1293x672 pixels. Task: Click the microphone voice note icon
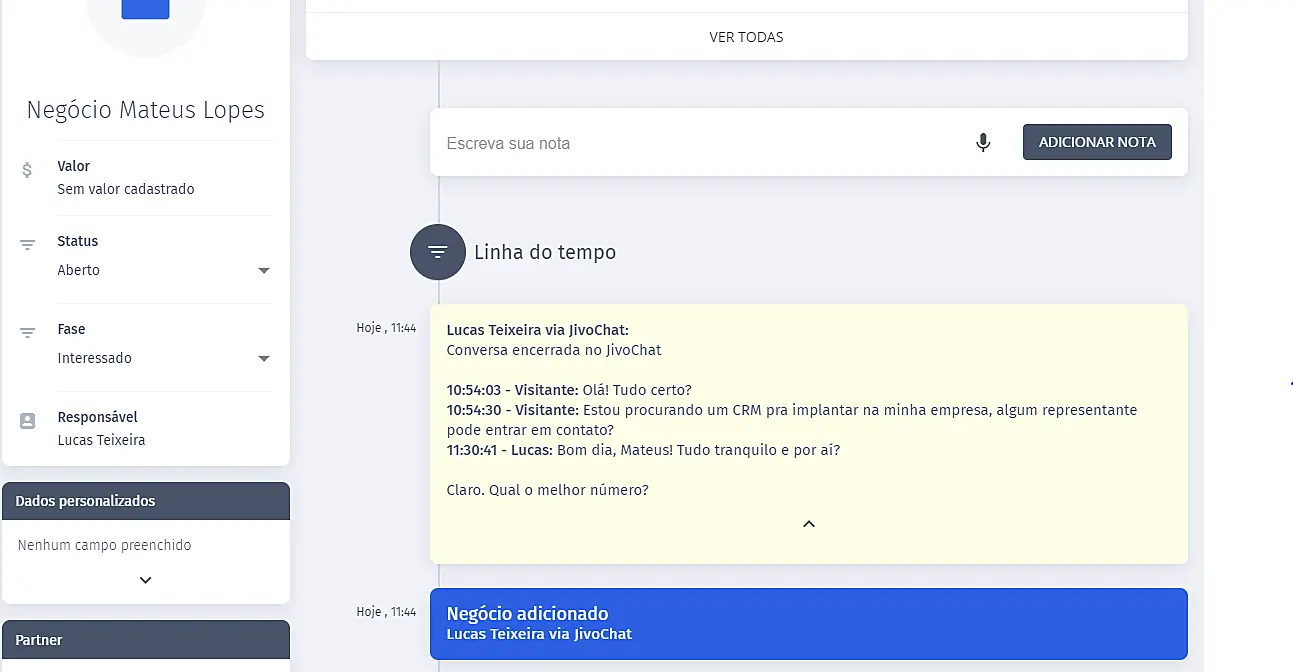click(983, 143)
